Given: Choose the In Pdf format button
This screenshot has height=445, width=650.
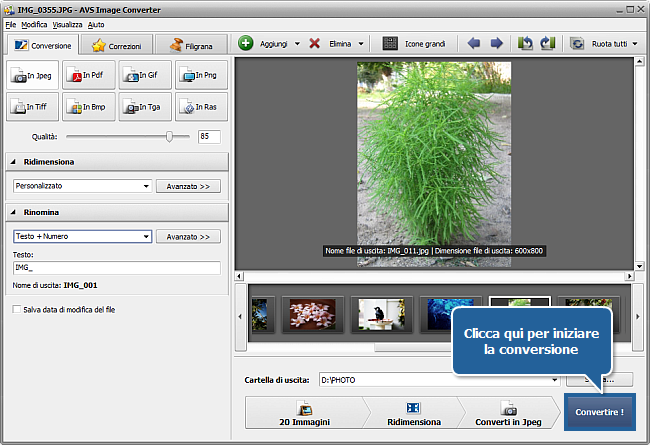Looking at the screenshot, I should pos(88,75).
